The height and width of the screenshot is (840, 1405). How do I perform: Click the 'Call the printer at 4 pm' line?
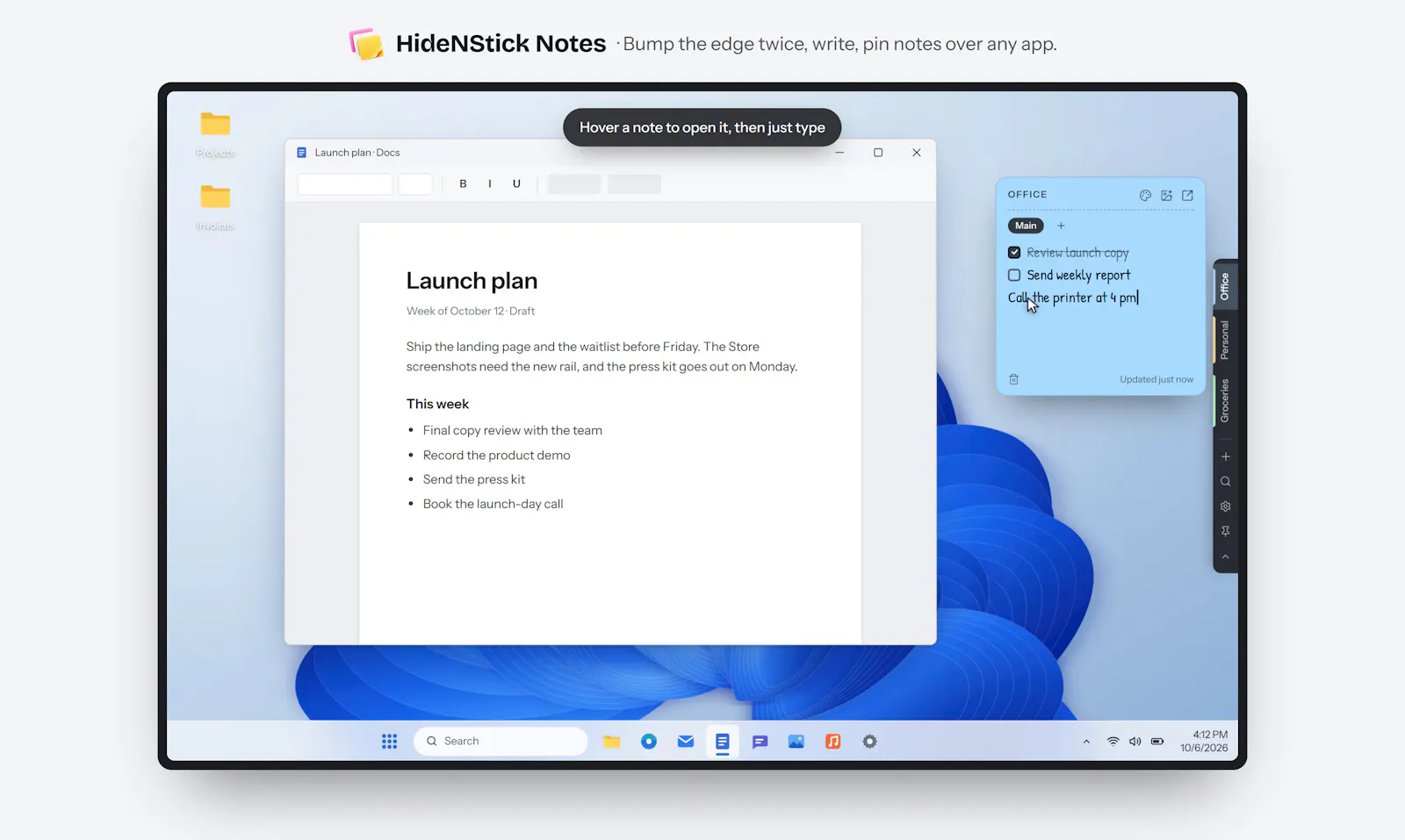[1073, 298]
